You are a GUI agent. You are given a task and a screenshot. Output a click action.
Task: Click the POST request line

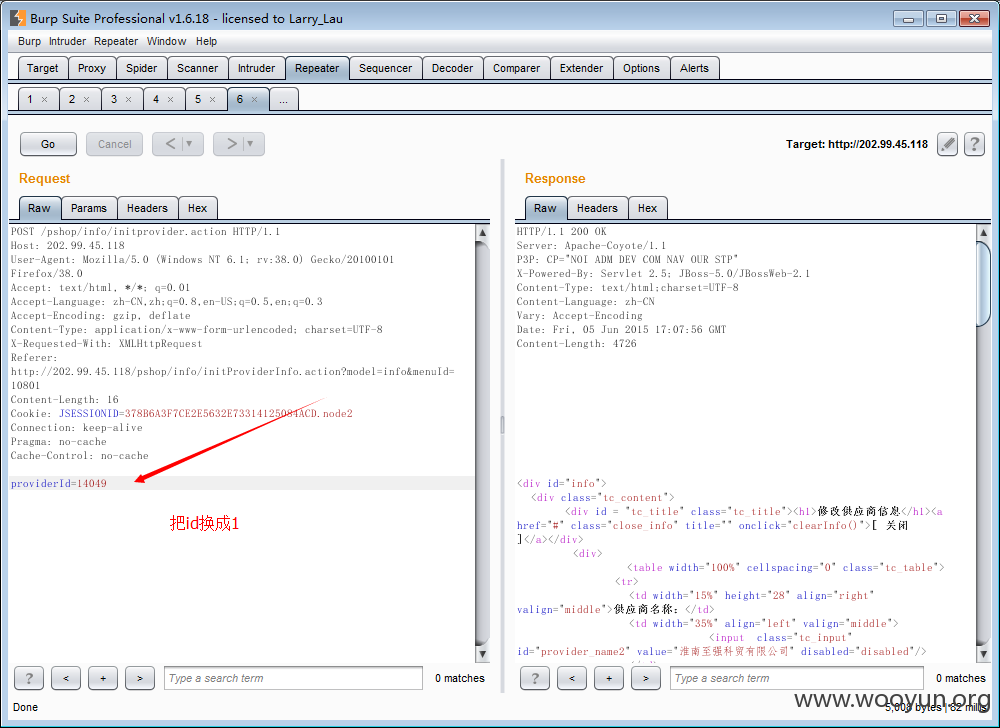145,231
